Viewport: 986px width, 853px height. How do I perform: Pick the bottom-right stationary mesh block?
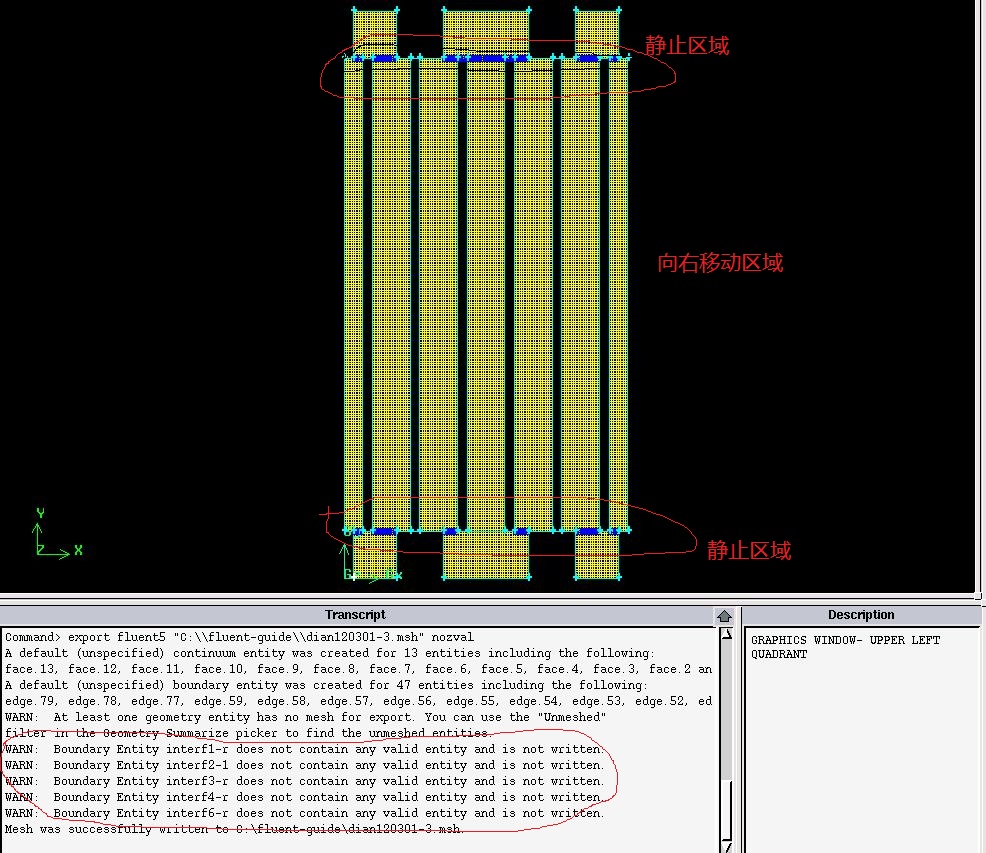pos(597,556)
